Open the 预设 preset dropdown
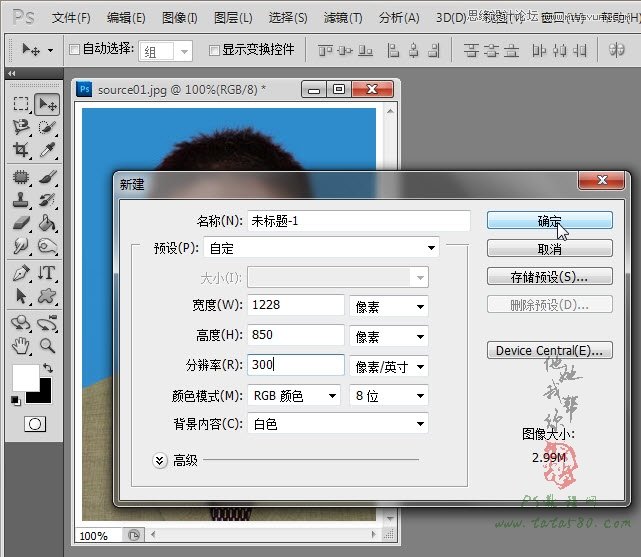The height and width of the screenshot is (557, 641). coord(321,248)
